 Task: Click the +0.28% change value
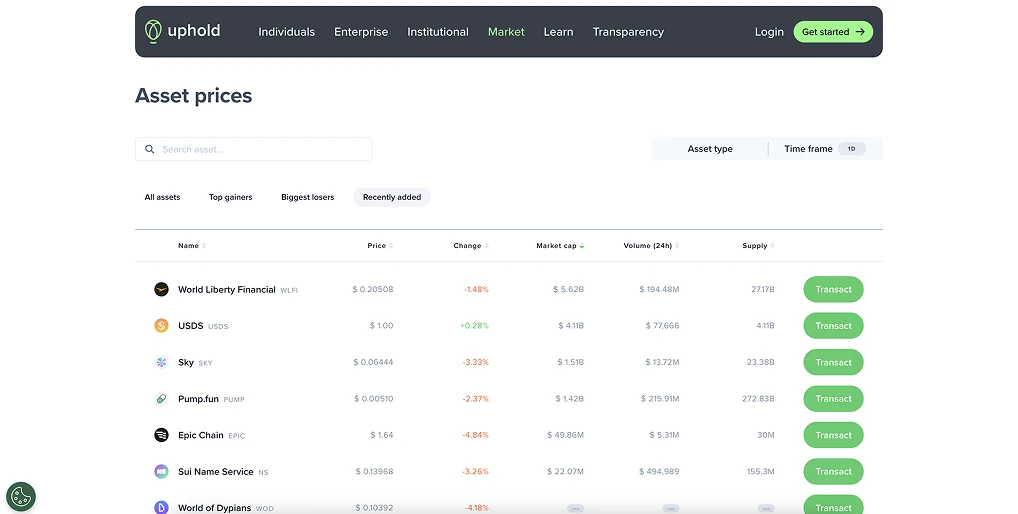pyautogui.click(x=474, y=326)
